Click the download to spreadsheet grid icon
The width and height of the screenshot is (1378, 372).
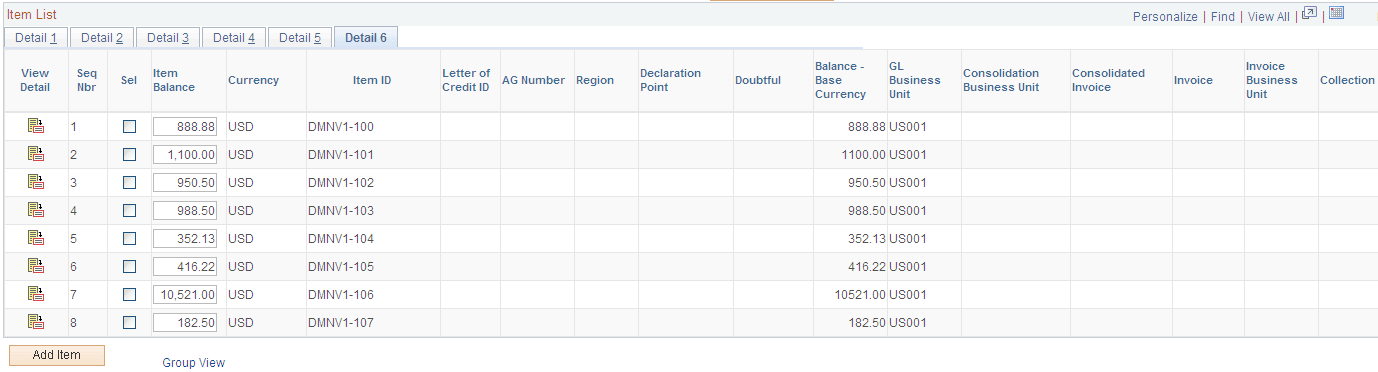pyautogui.click(x=1337, y=14)
